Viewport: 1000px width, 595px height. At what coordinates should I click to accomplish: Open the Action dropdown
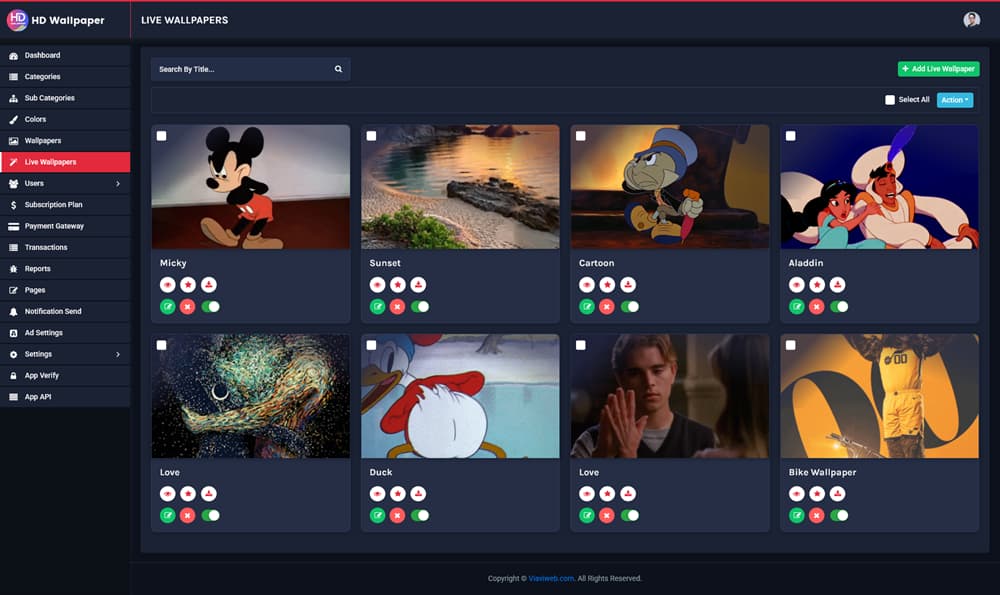(955, 100)
